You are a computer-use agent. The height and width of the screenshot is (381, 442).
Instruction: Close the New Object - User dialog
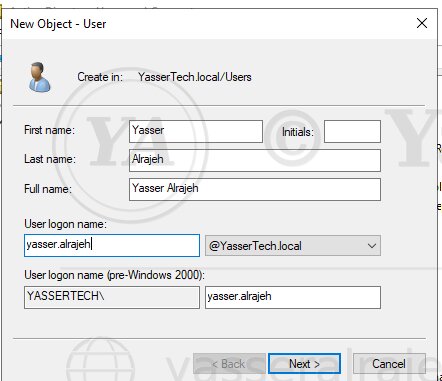point(422,23)
